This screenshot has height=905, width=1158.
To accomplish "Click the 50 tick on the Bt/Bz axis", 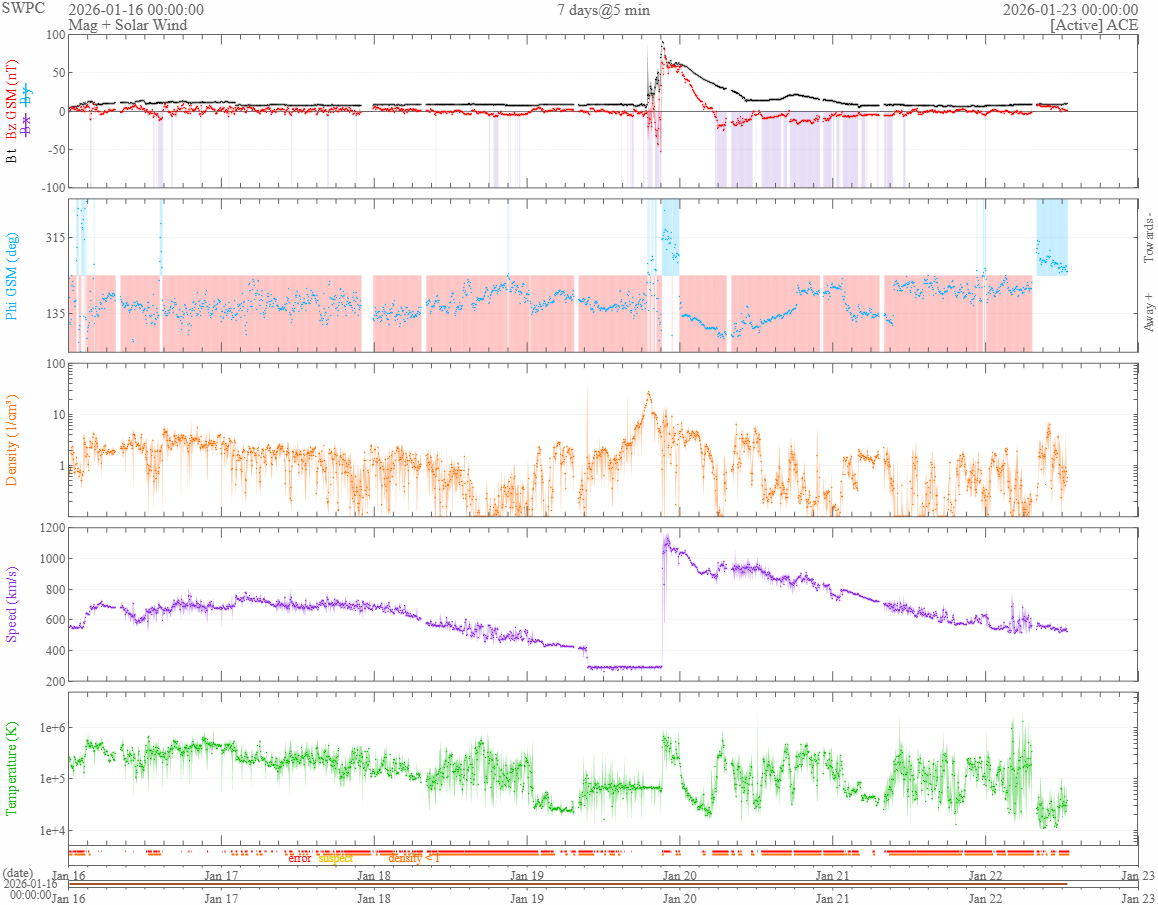I will [x=58, y=72].
